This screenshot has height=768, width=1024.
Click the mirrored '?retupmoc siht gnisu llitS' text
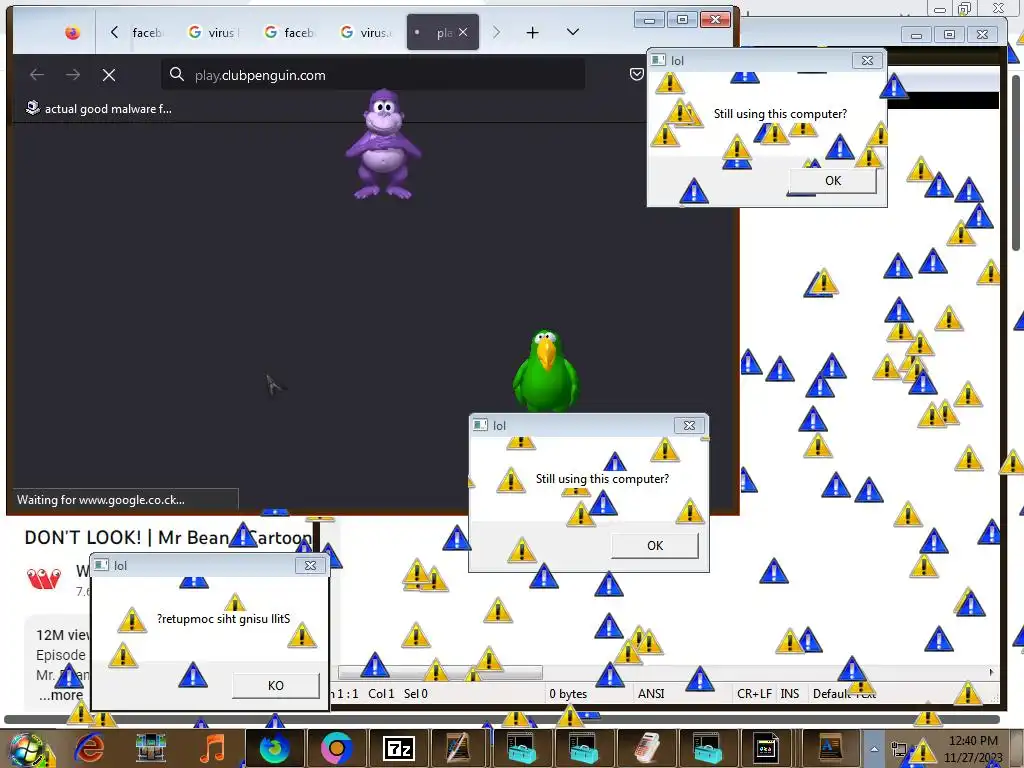tap(223, 619)
